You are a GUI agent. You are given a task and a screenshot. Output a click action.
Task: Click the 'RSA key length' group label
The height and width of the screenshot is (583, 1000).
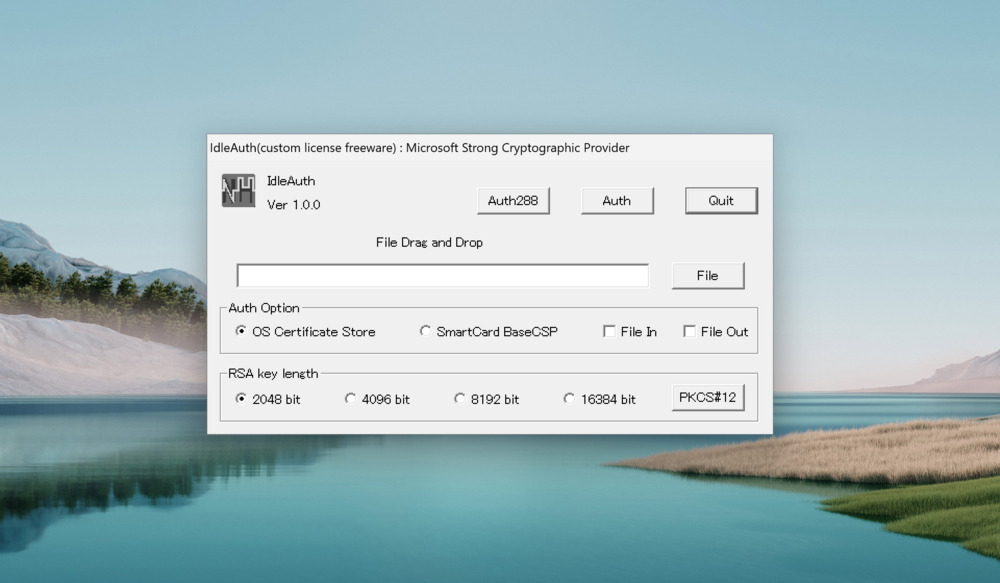(273, 374)
